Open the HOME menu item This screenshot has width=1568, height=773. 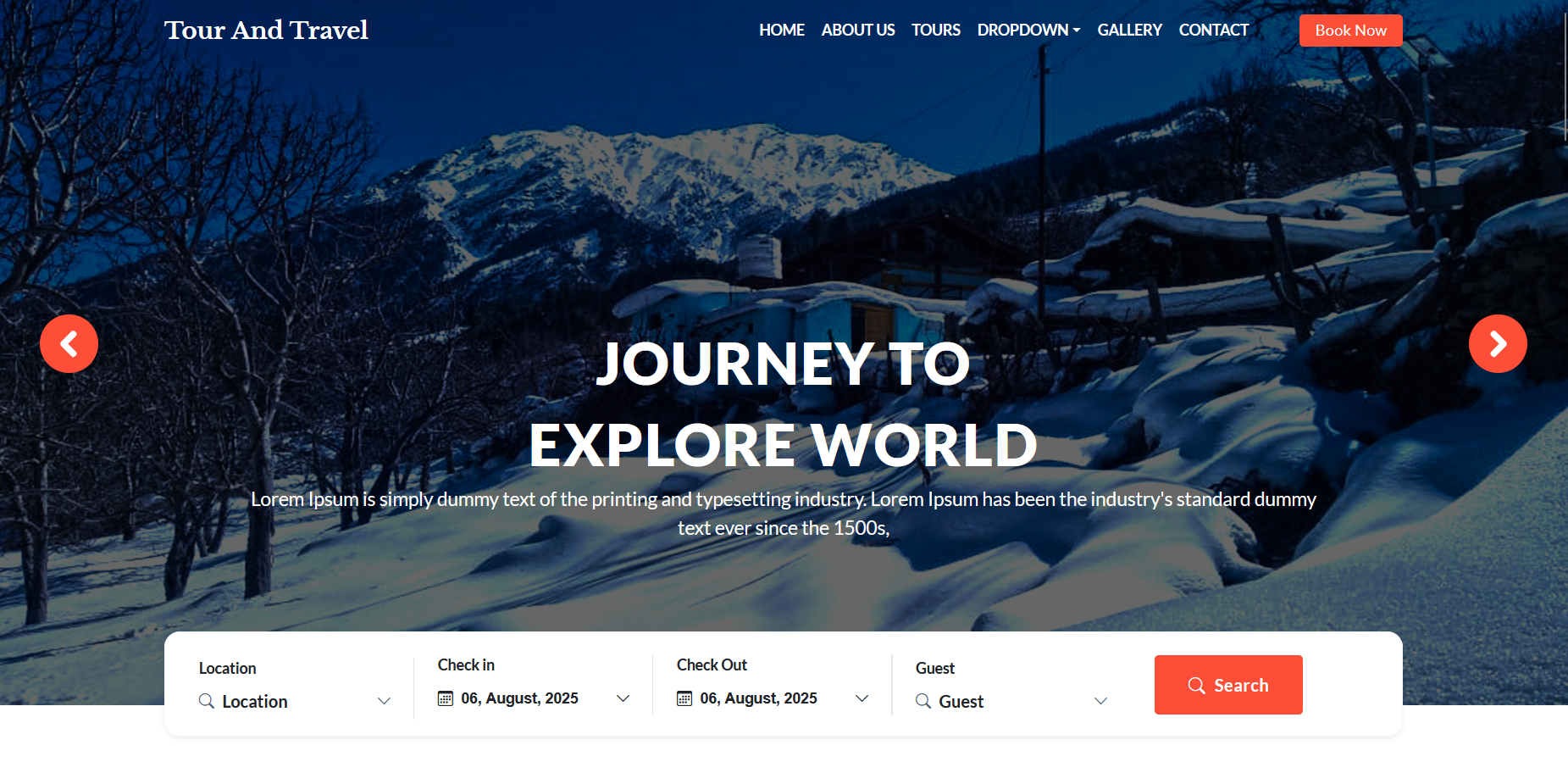coord(782,31)
